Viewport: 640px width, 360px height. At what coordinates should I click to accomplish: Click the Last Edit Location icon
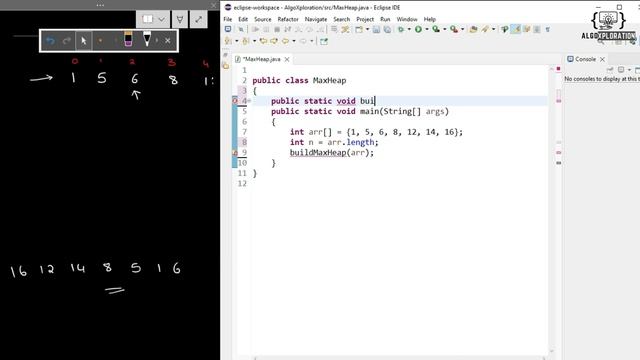(x=263, y=41)
